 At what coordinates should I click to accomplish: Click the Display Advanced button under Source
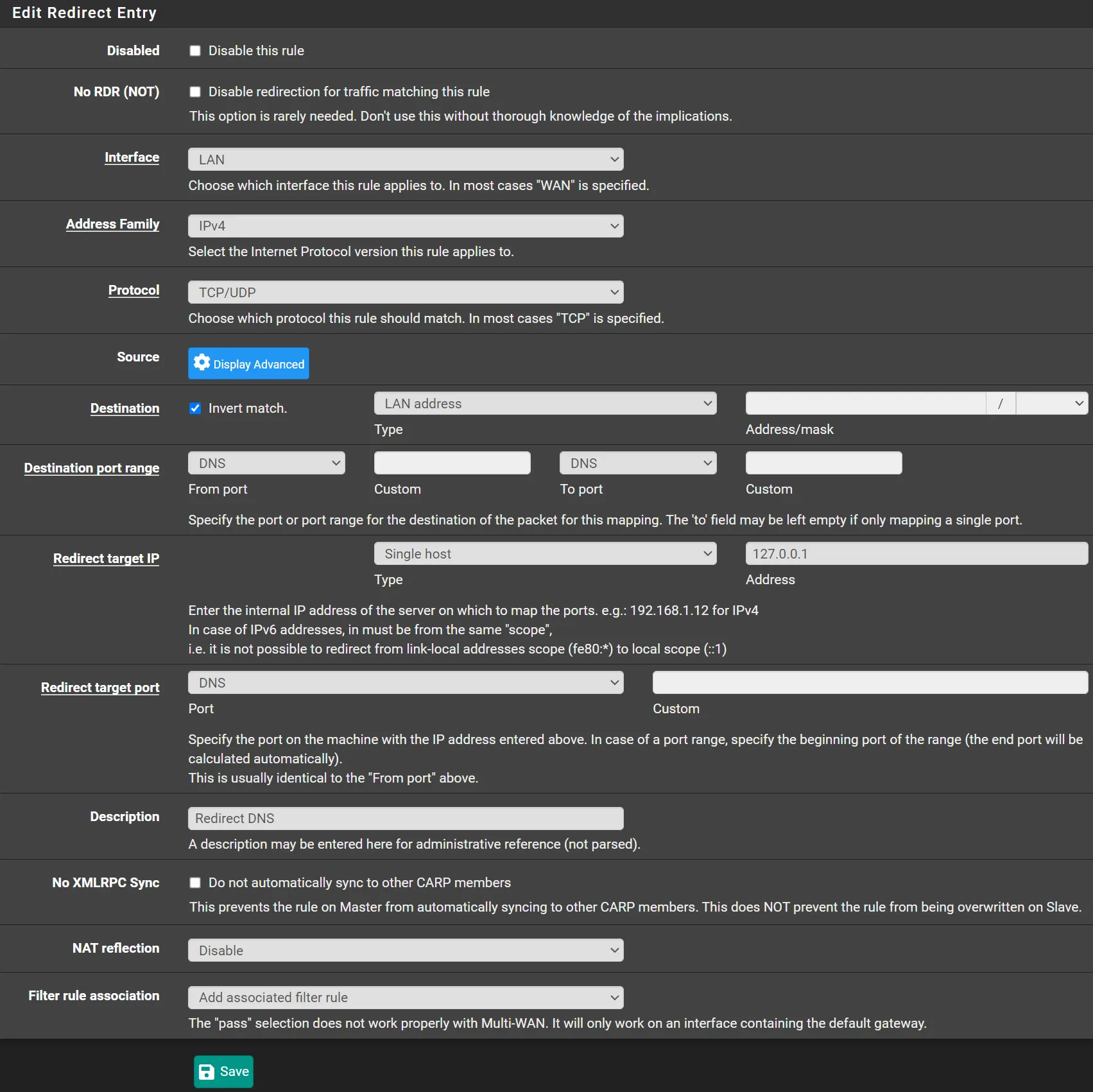pos(248,363)
